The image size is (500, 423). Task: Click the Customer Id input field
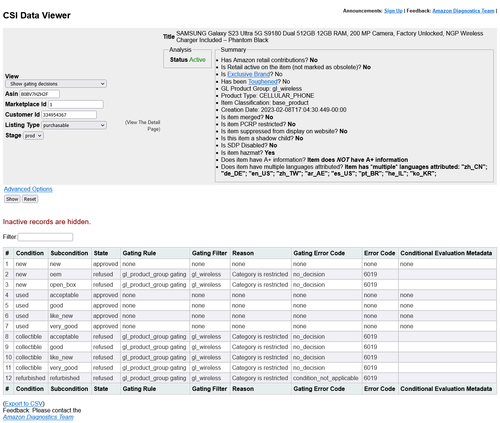pyautogui.click(x=69, y=115)
